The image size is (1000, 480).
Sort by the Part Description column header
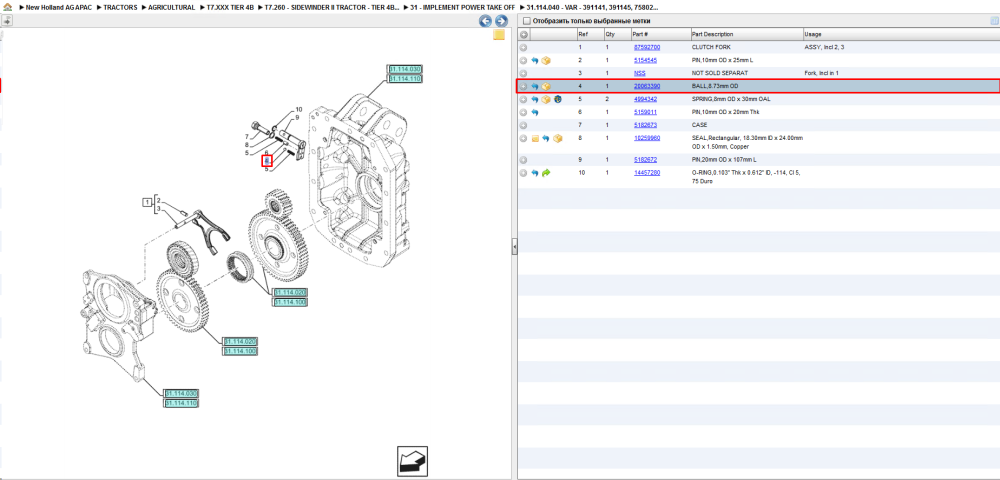coord(746,34)
